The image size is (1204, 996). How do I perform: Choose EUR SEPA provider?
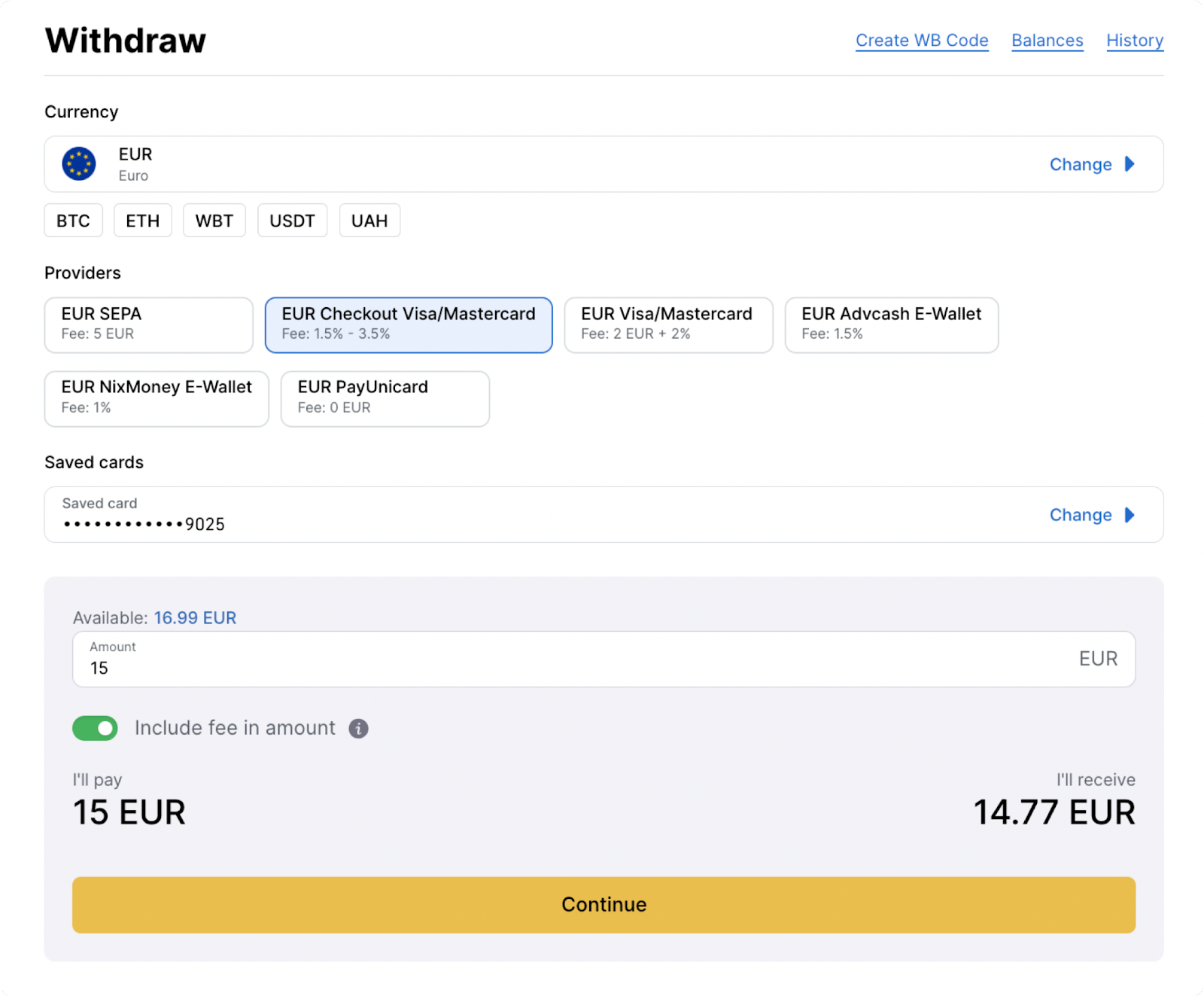(x=149, y=325)
